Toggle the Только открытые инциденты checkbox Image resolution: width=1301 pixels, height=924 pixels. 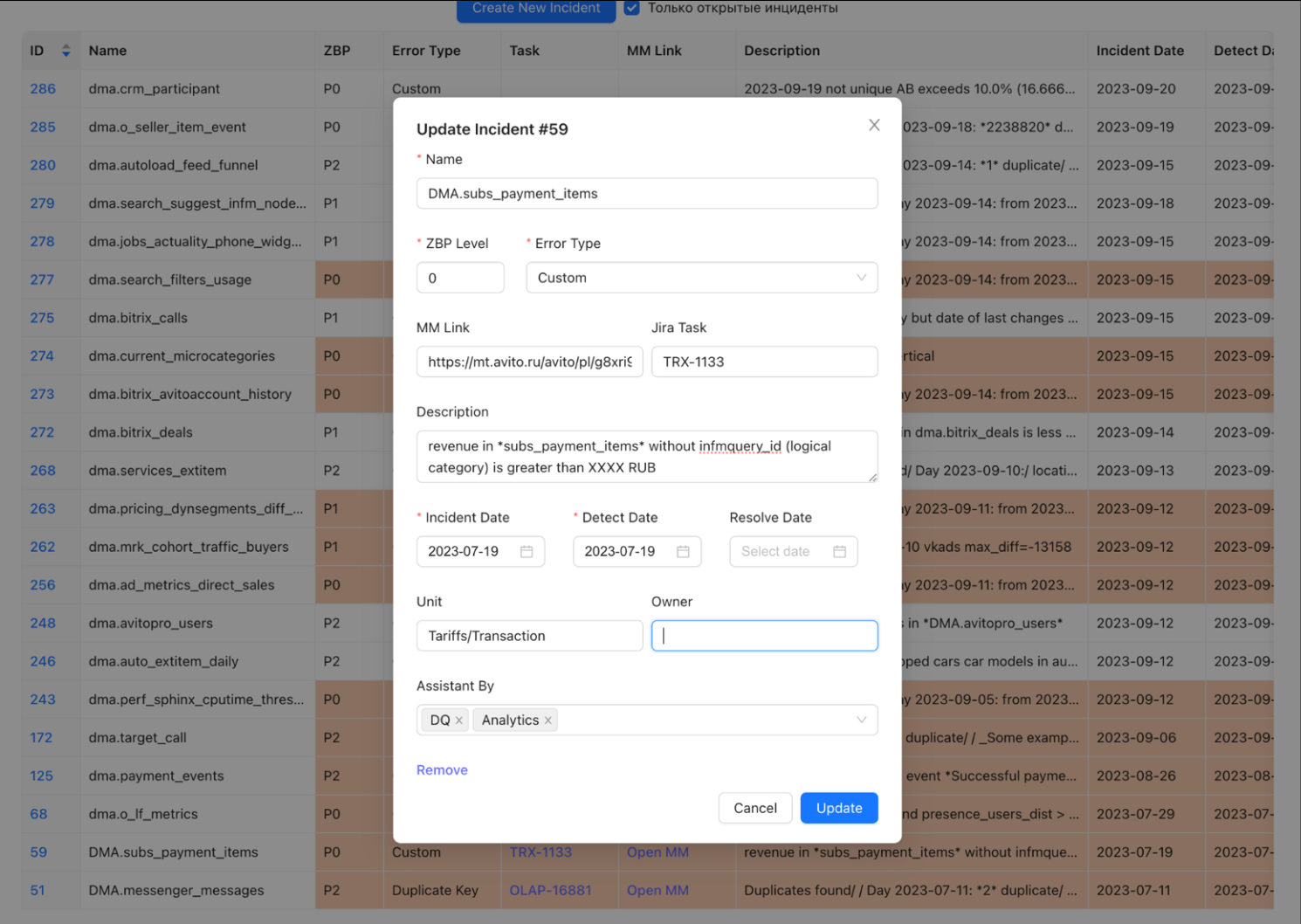(632, 8)
